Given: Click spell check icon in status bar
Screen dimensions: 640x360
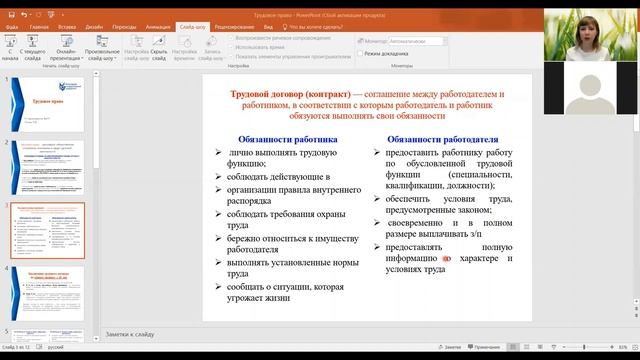Looking at the screenshot, I should [x=39, y=347].
